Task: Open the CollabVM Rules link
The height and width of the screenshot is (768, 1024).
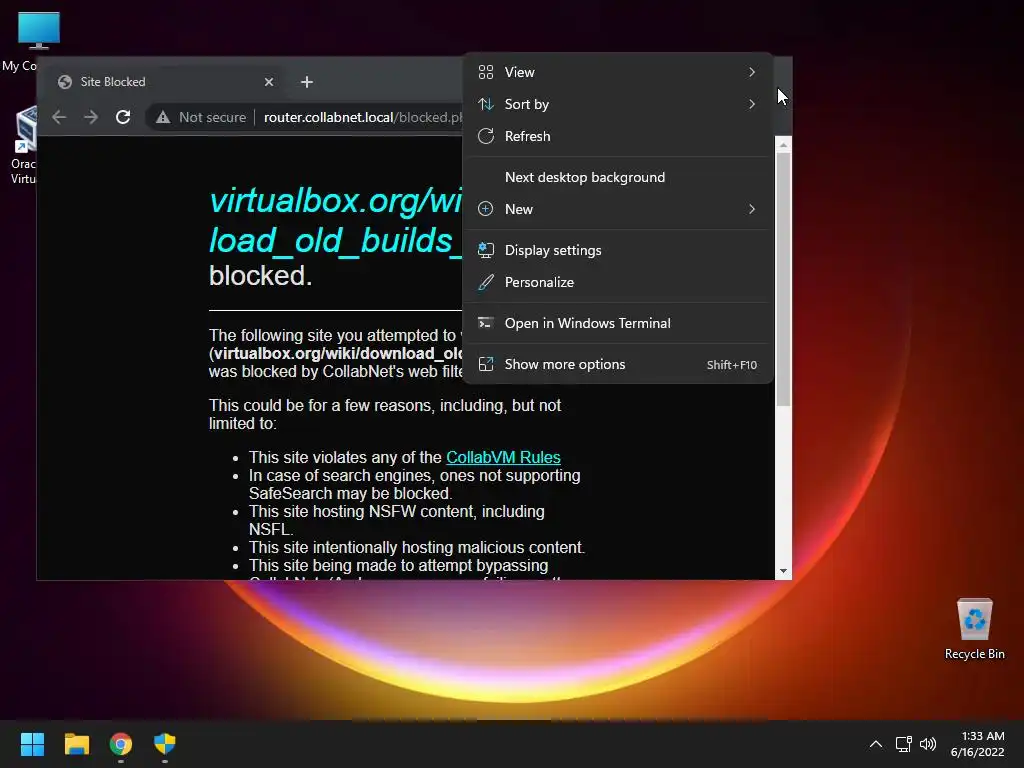Action: tap(503, 457)
